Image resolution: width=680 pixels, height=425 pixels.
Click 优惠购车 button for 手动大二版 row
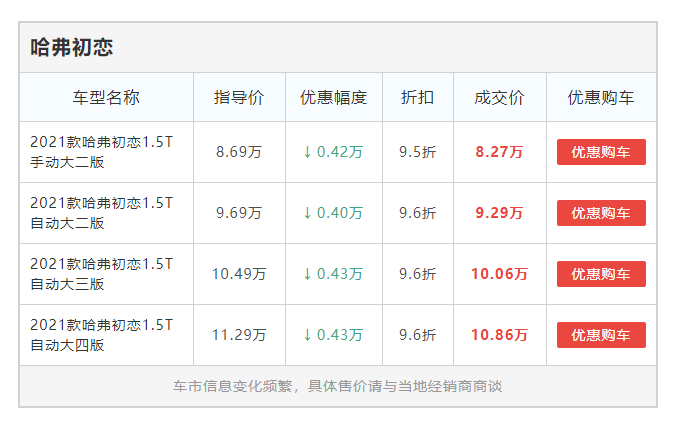tap(601, 152)
